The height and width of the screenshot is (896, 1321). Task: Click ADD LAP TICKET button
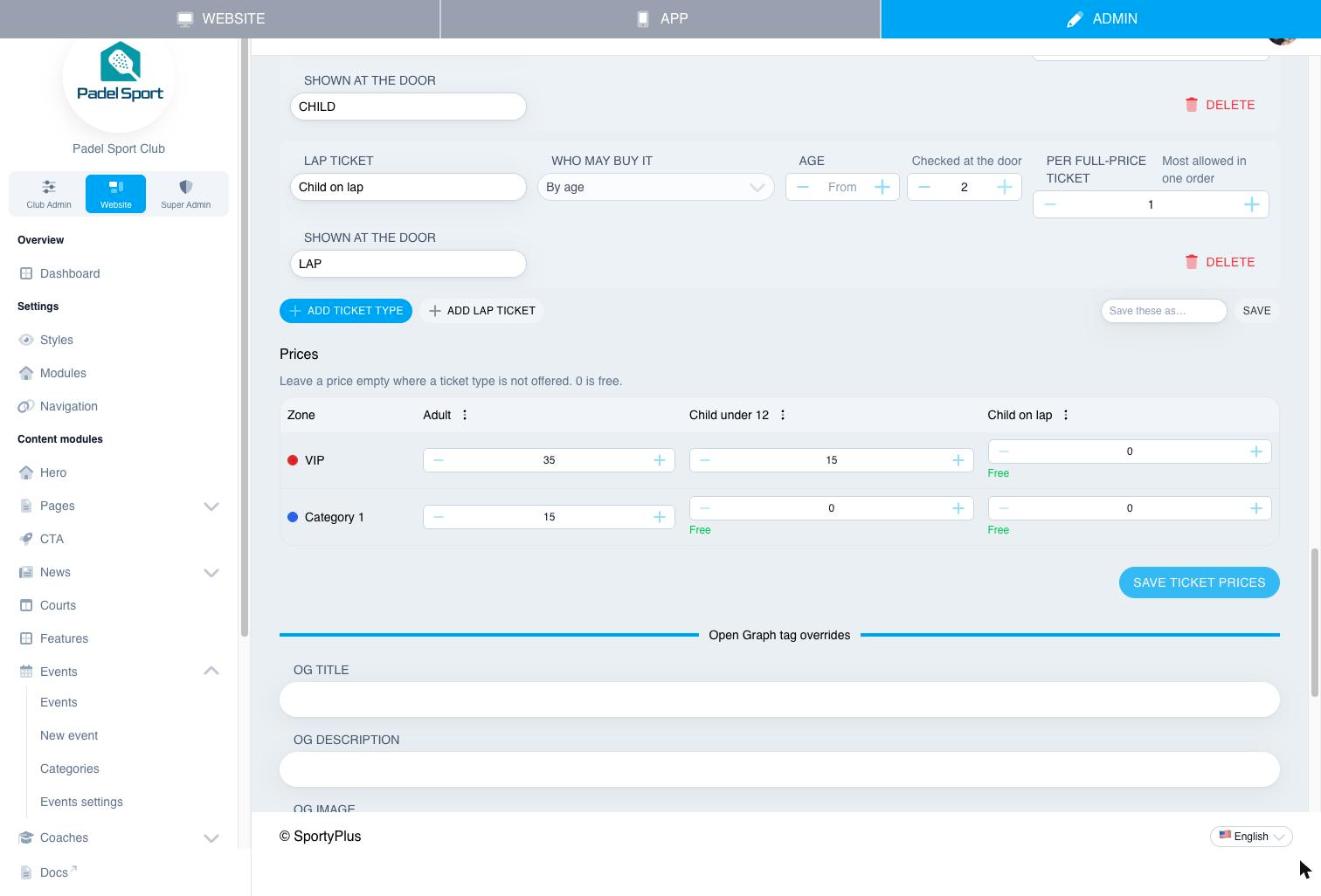tap(482, 310)
